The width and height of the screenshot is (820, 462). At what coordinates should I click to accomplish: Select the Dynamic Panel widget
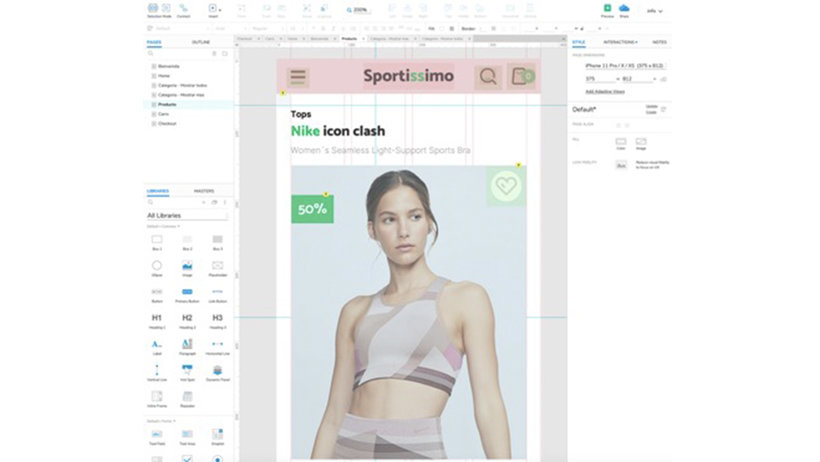218,373
